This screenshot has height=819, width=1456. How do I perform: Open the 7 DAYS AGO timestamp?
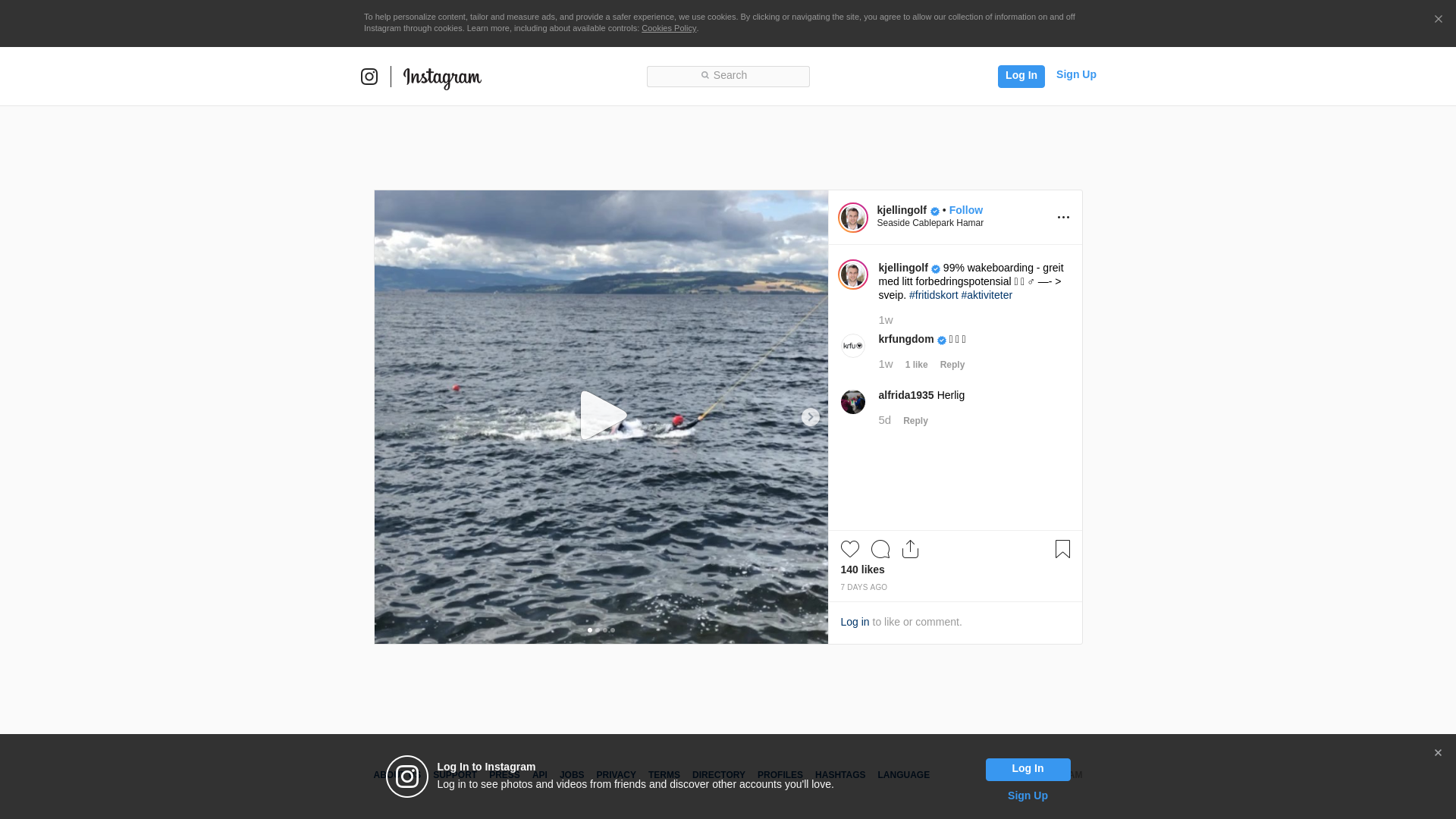point(864,588)
